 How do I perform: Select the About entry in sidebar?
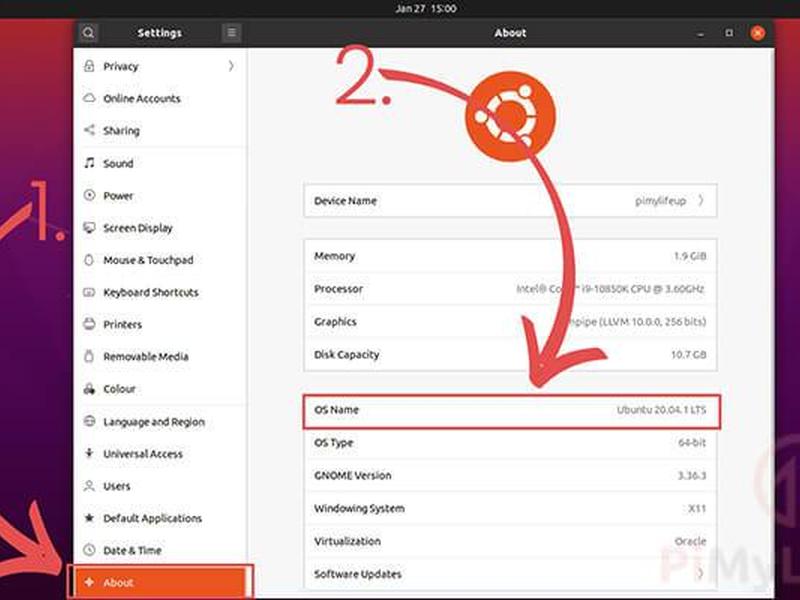click(x=160, y=582)
